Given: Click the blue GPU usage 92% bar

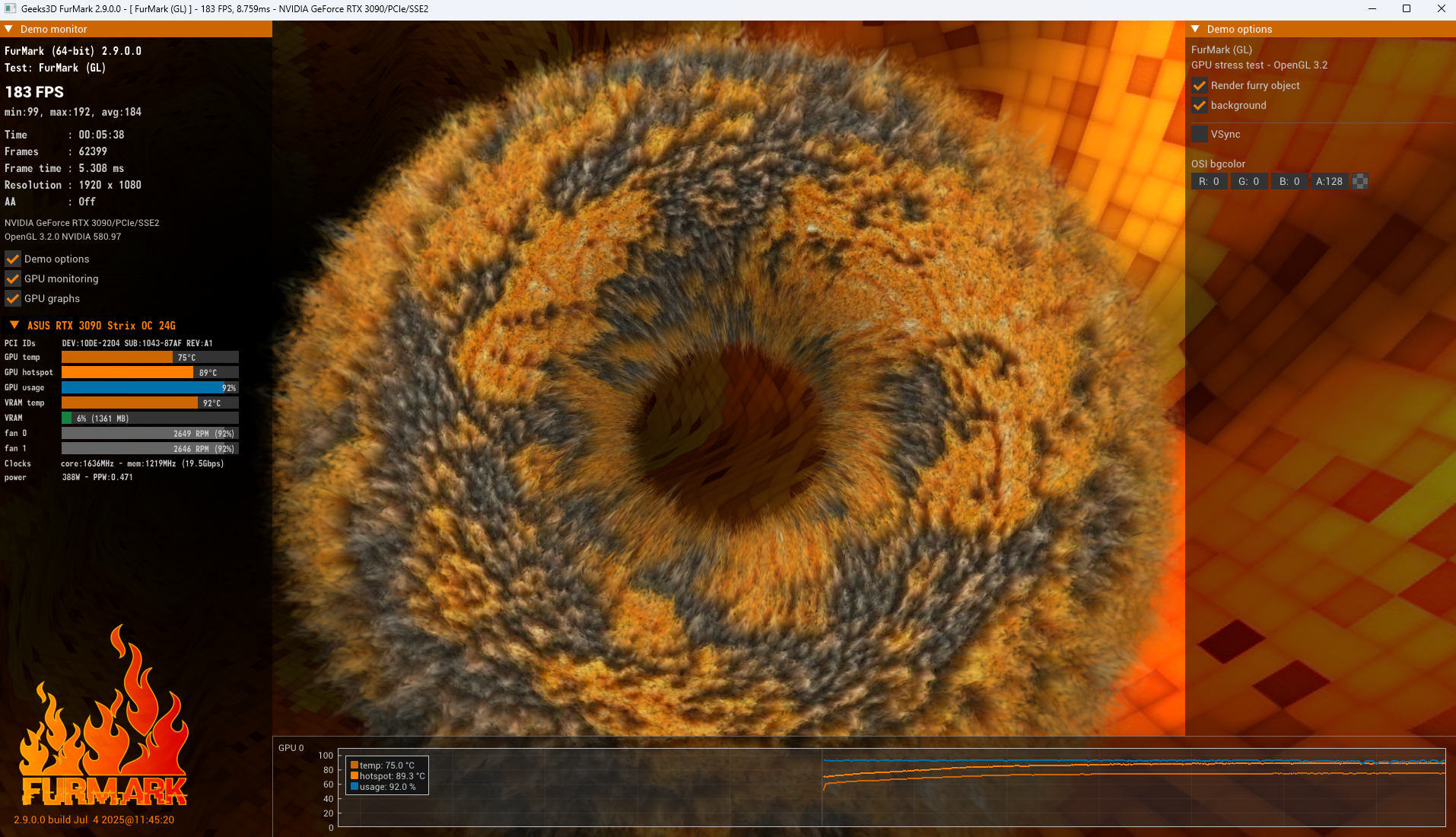Looking at the screenshot, I should point(150,387).
